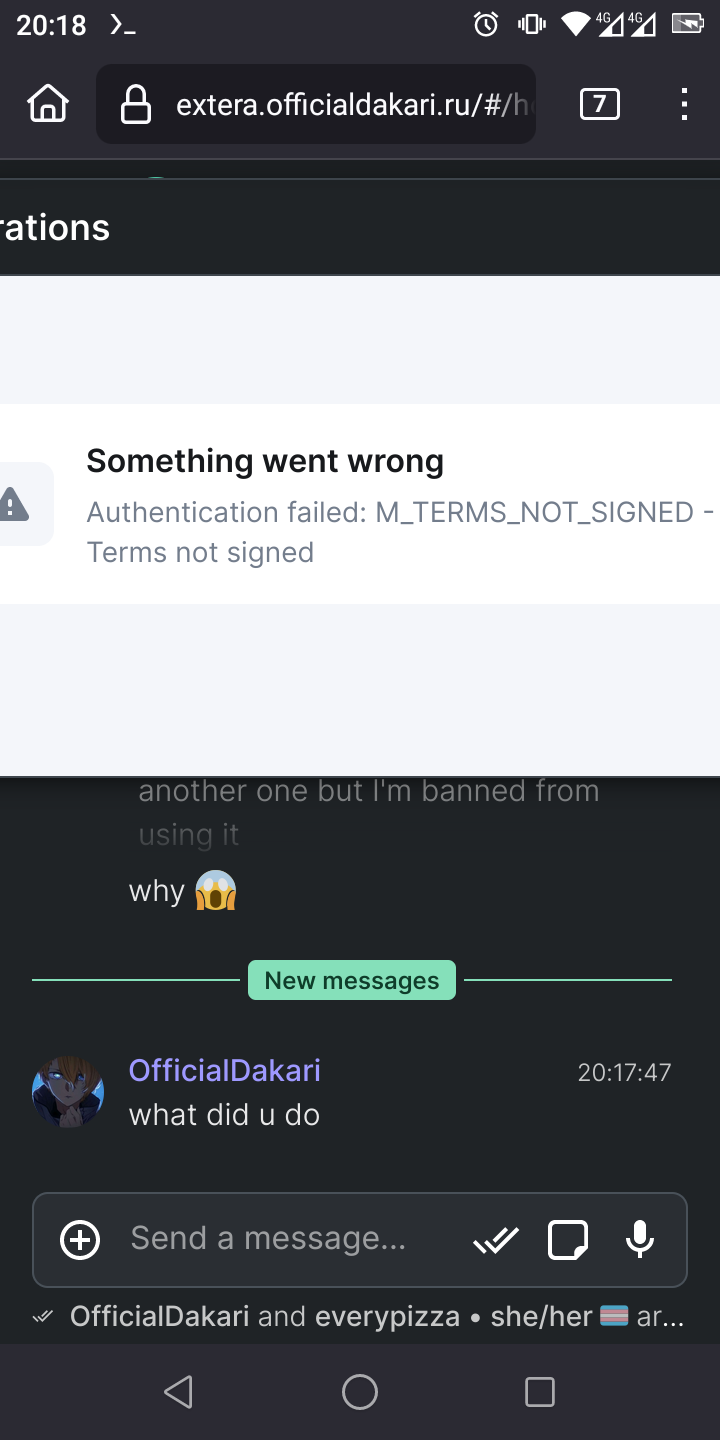Image resolution: width=720 pixels, height=1440 pixels.
Task: Tap the Android recent apps square button
Action: pyautogui.click(x=540, y=1392)
